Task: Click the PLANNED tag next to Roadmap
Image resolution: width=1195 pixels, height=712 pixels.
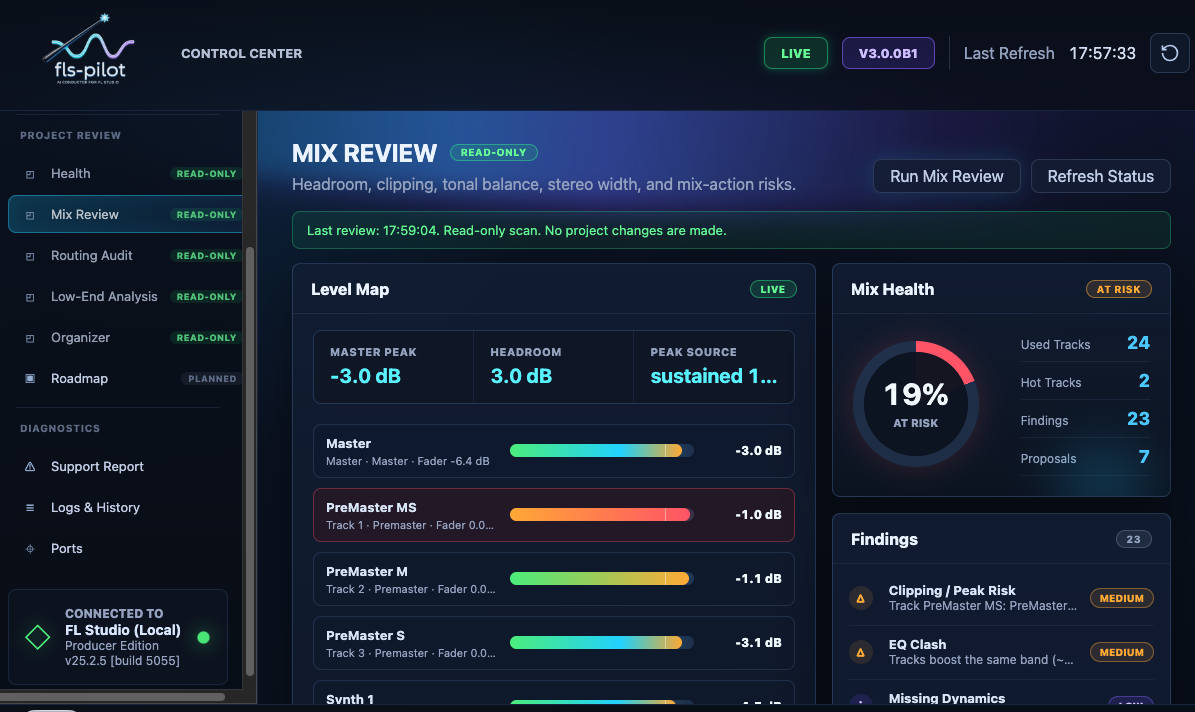Action: coord(212,379)
